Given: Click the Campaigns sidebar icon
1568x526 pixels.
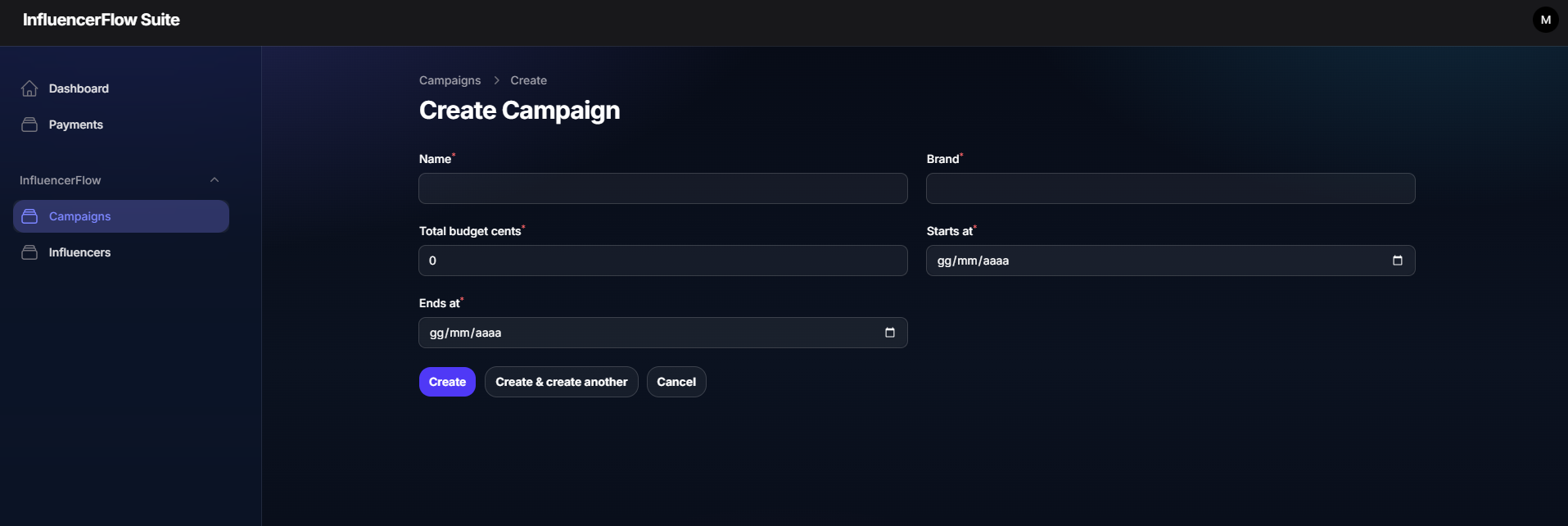Looking at the screenshot, I should click(29, 216).
